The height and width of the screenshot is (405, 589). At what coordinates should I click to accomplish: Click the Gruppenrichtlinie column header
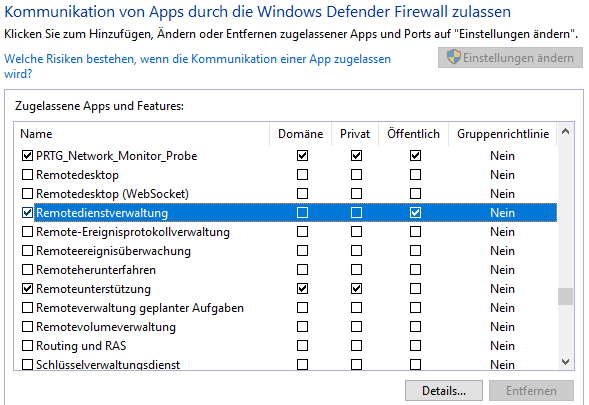pyautogui.click(x=503, y=134)
